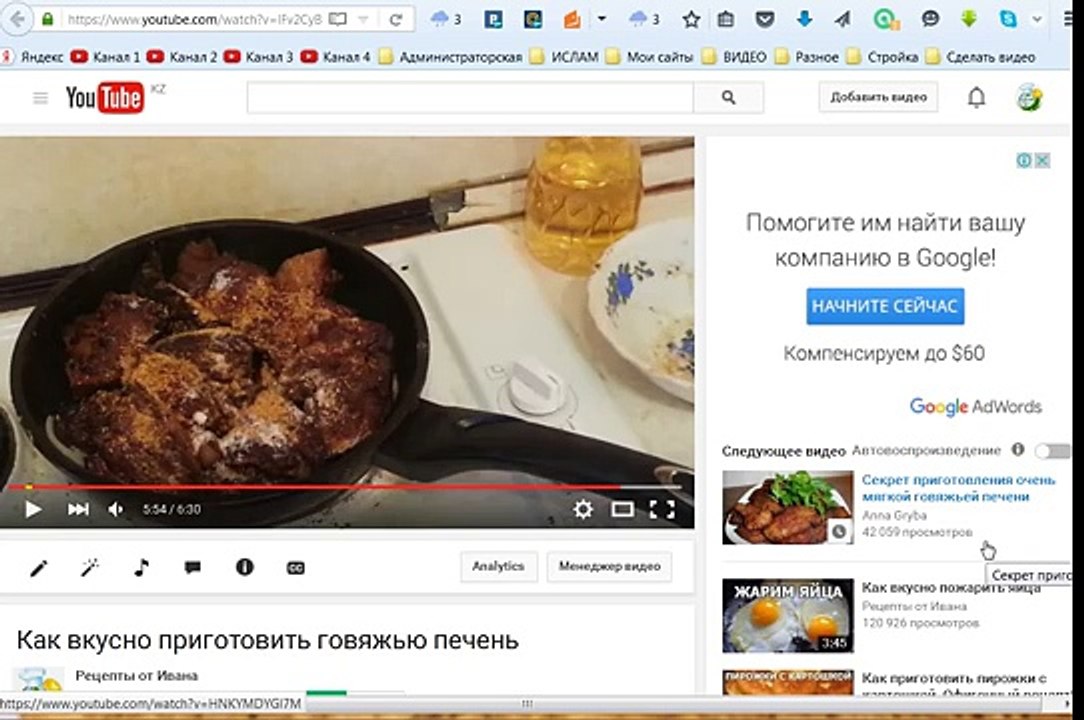Open Менеджер видео button
This screenshot has width=1084, height=720.
(609, 566)
